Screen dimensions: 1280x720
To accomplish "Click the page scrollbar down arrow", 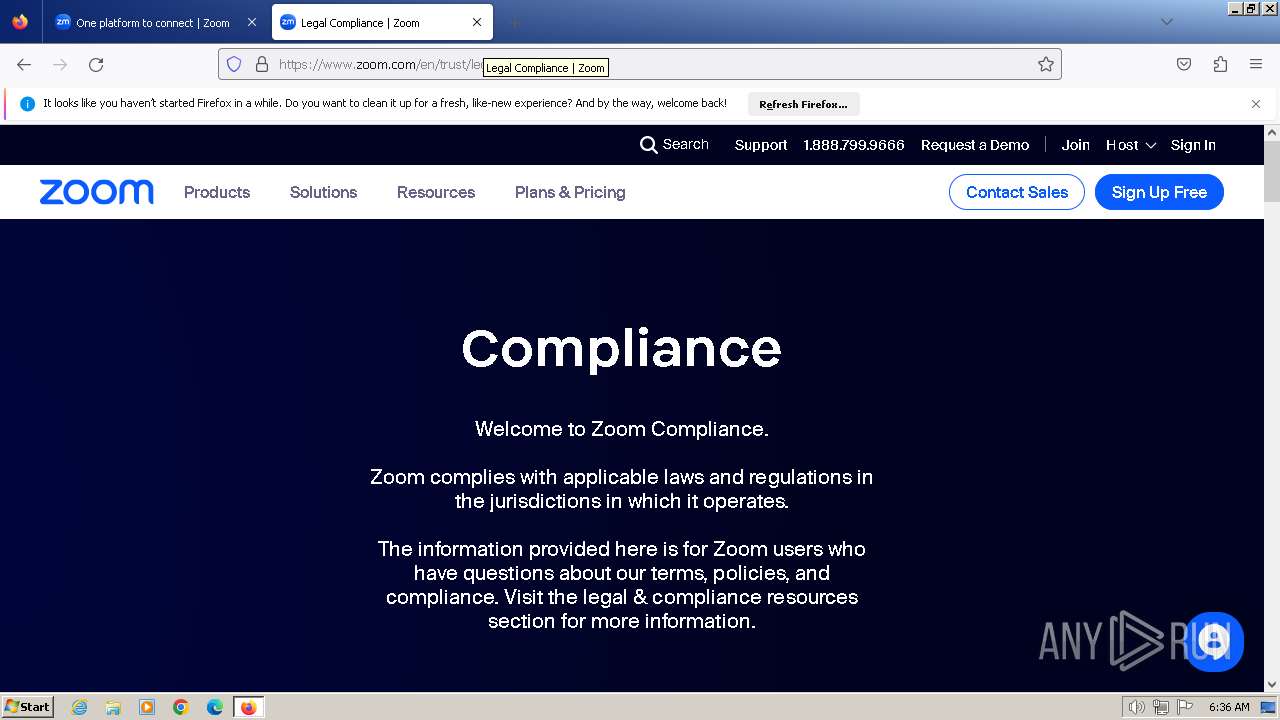I will tap(1272, 684).
